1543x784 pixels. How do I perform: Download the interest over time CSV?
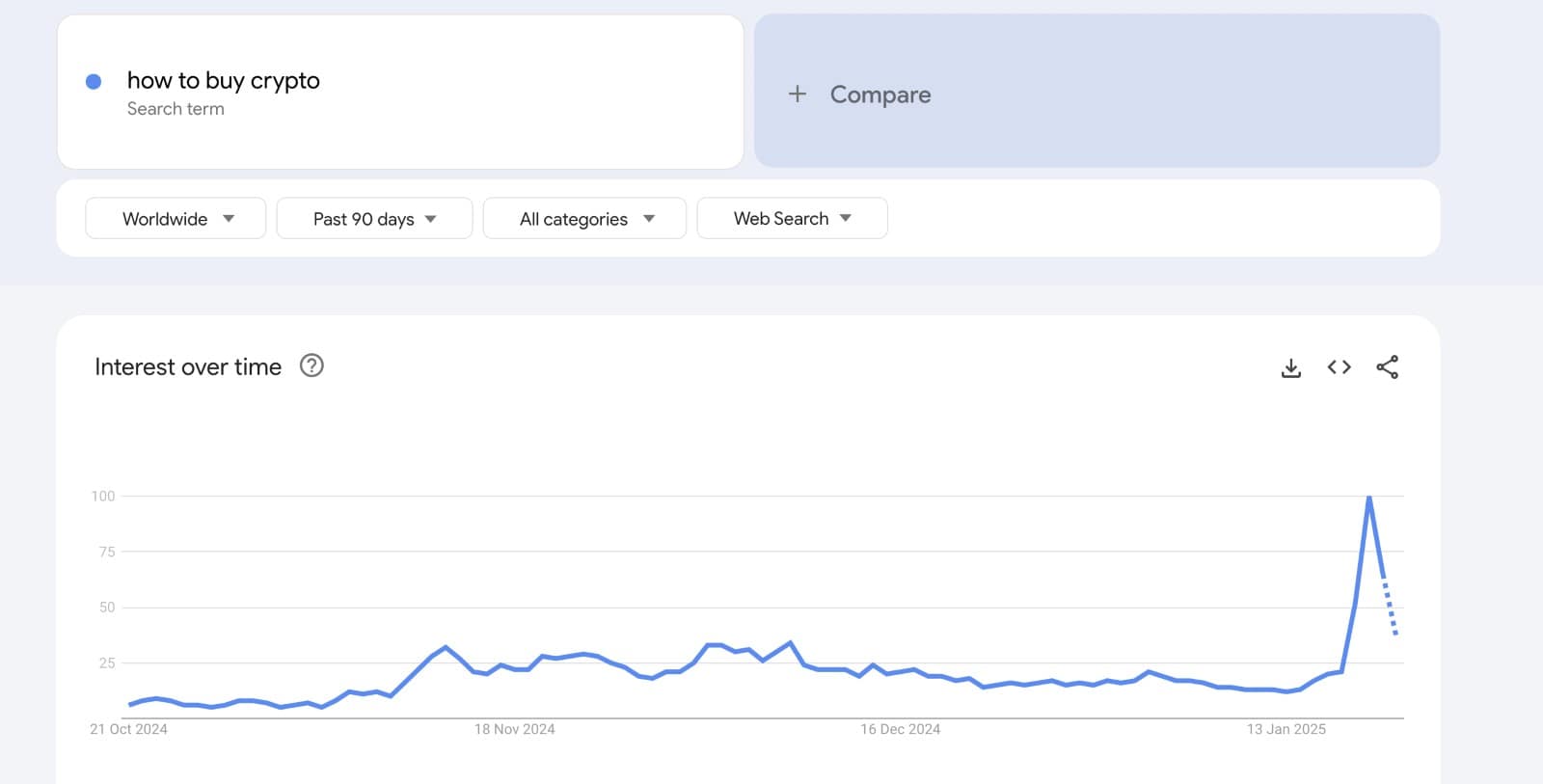[1290, 367]
